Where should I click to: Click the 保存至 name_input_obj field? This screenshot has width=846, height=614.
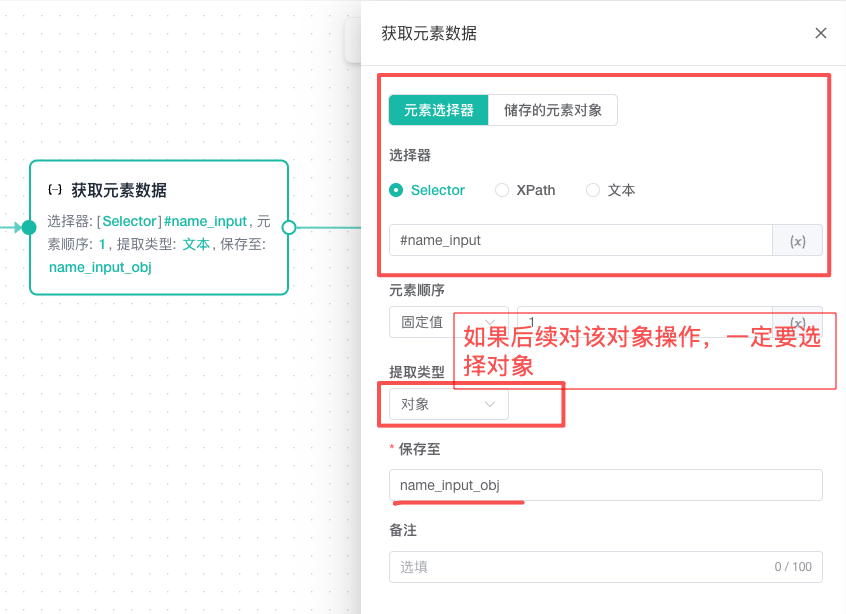605,485
